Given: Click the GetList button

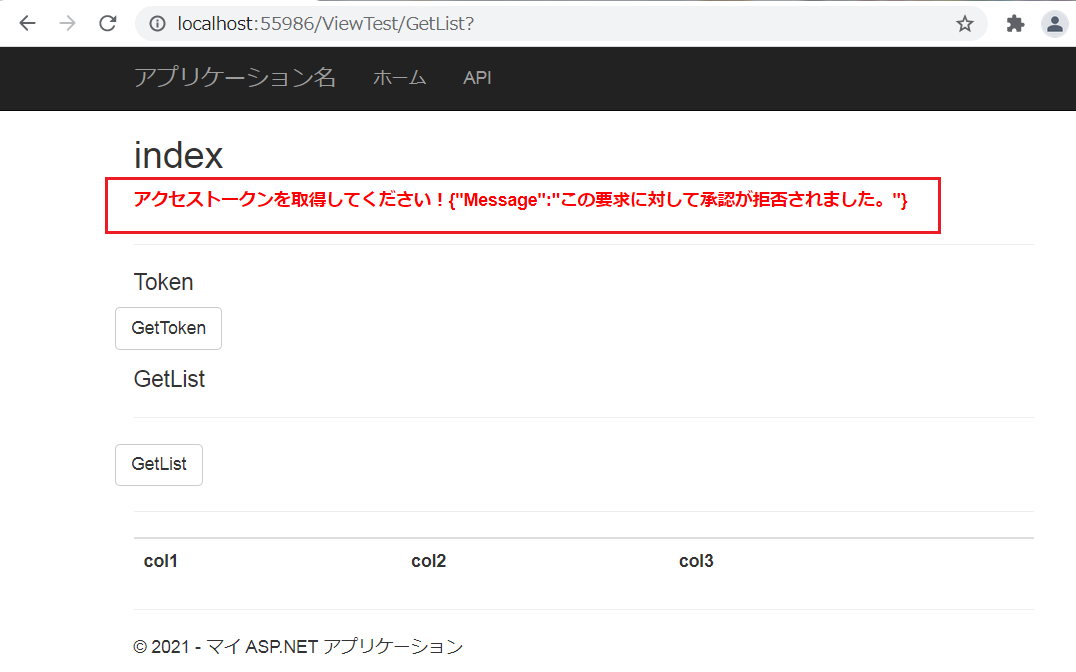Looking at the screenshot, I should click(158, 464).
